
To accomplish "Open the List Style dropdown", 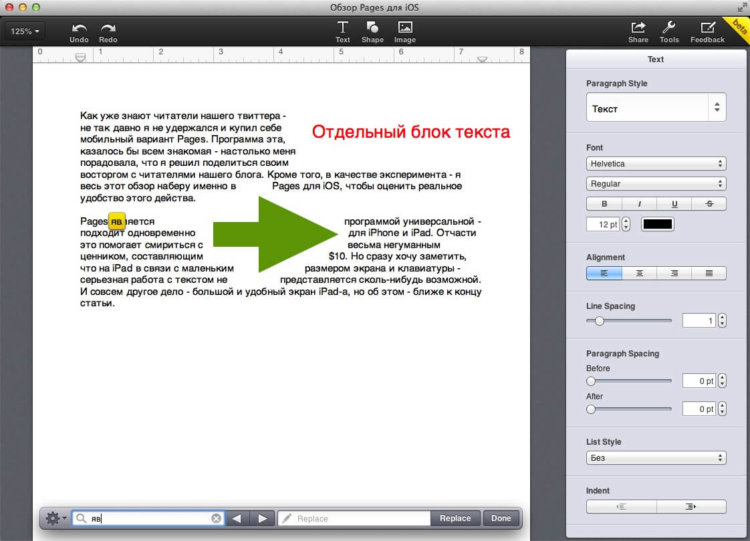I will (x=656, y=458).
